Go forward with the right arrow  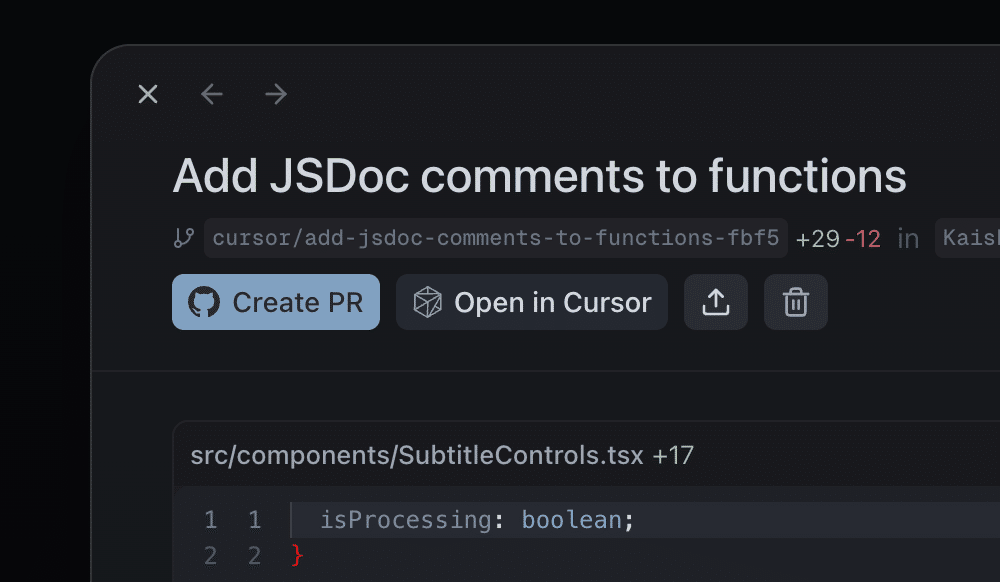(276, 94)
